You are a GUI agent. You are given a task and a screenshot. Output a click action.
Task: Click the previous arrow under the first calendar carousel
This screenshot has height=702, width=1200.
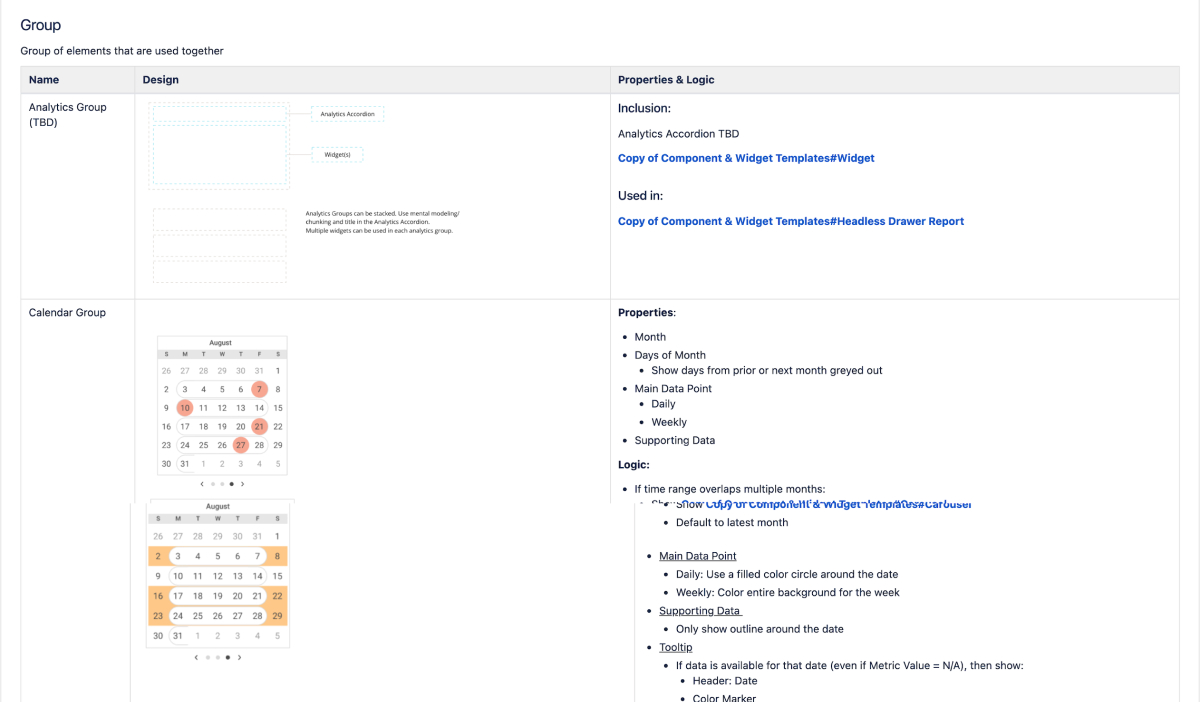point(202,484)
